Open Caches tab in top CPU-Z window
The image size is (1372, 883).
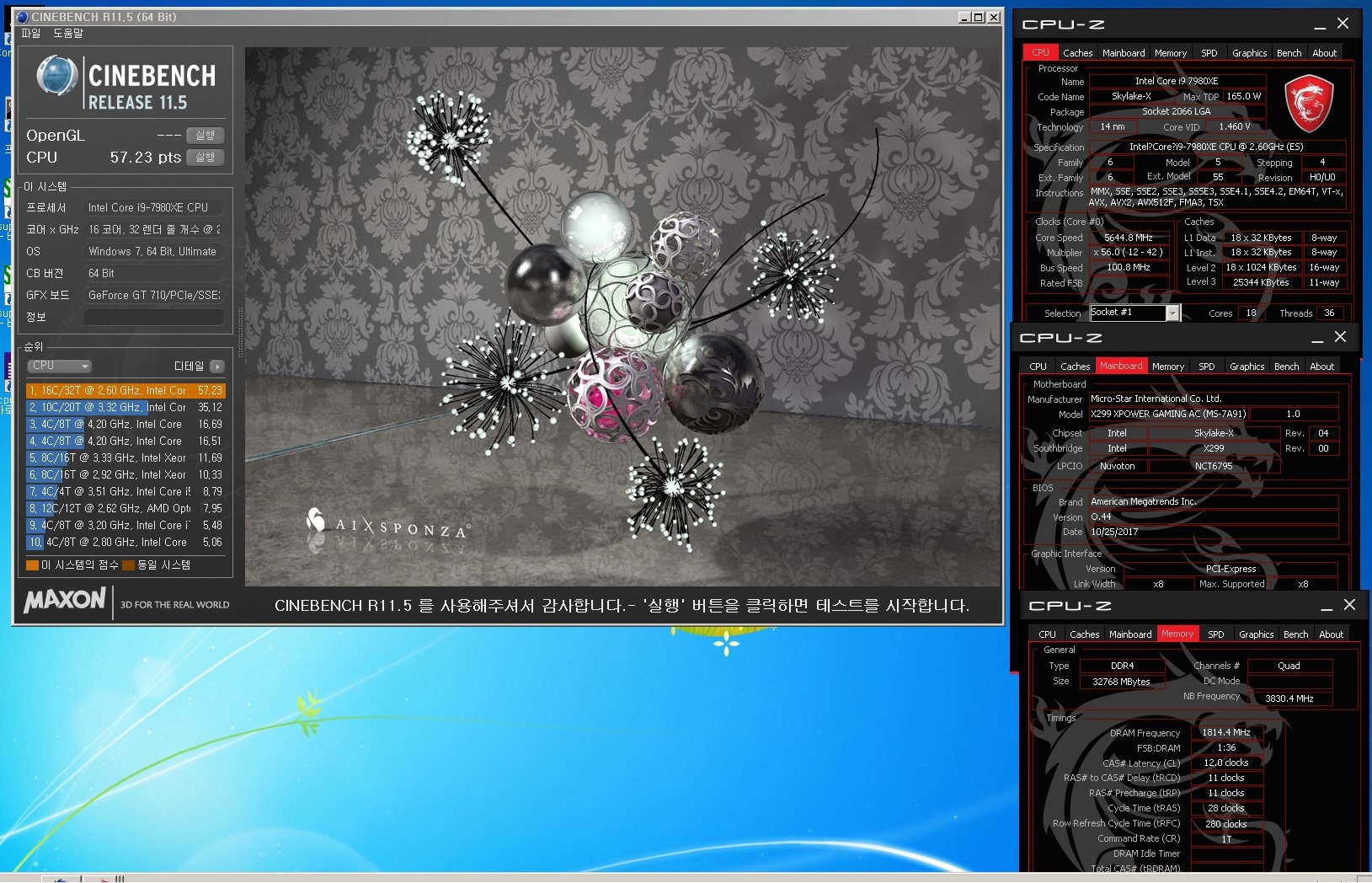(x=1077, y=53)
